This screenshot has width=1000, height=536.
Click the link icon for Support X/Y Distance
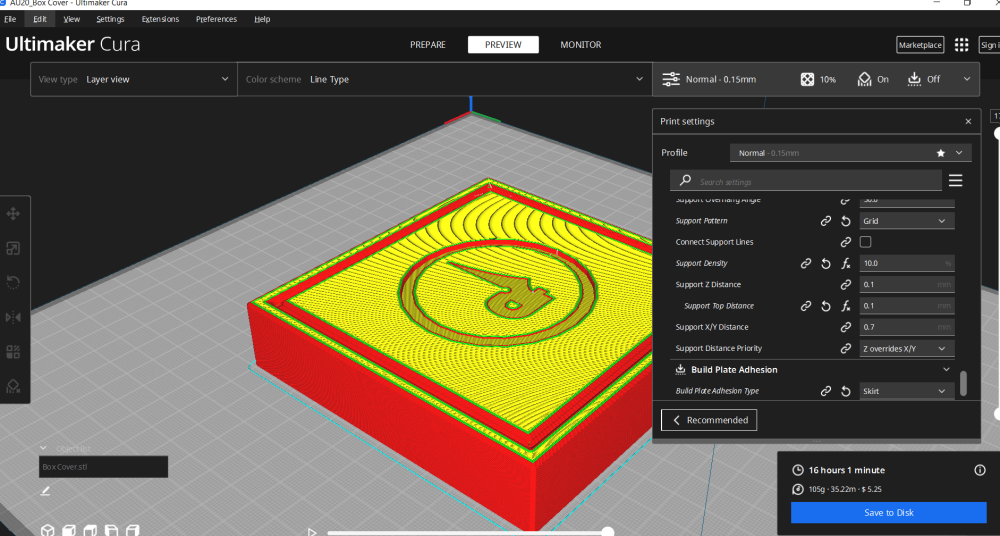click(x=846, y=327)
